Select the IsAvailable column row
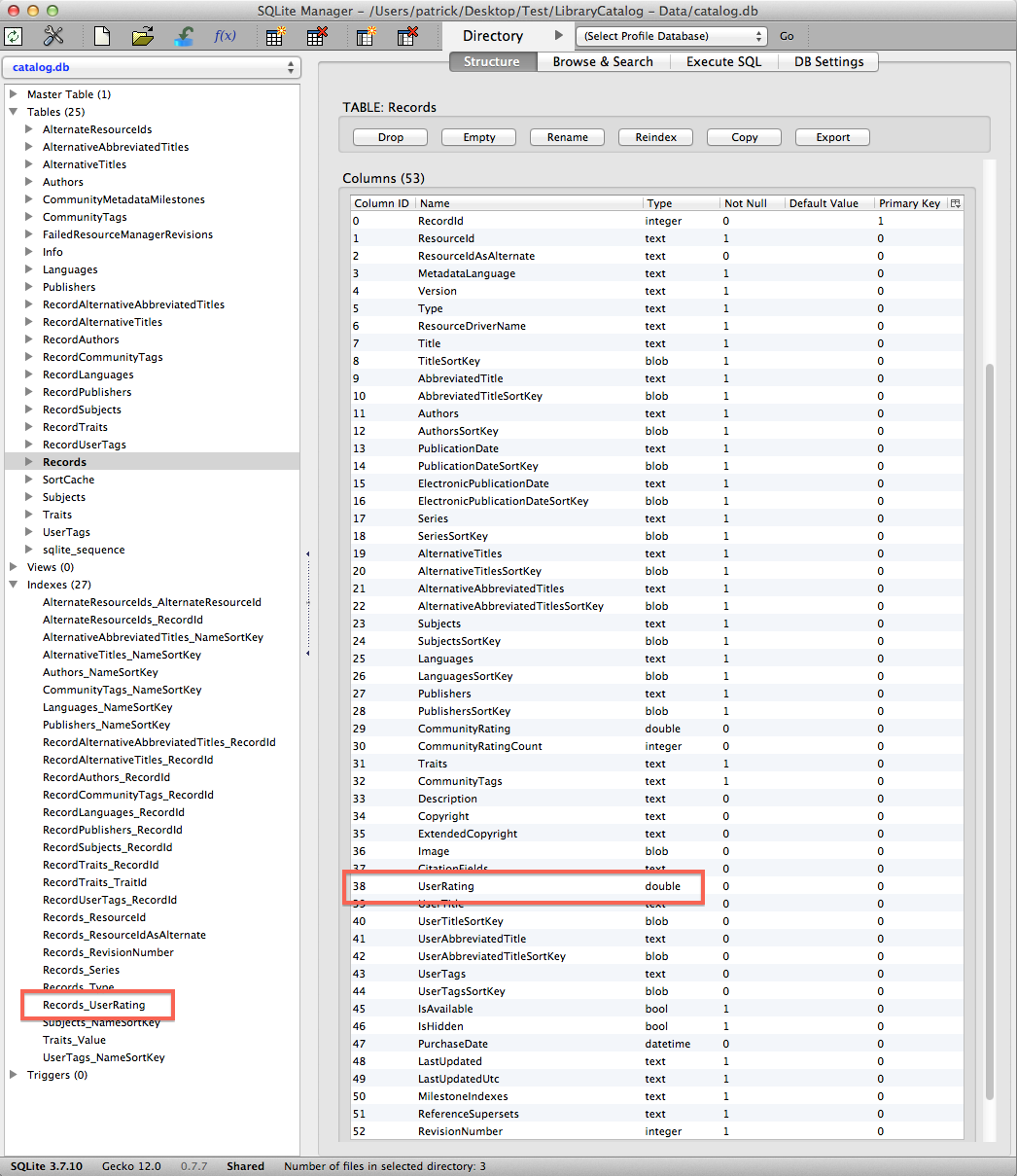This screenshot has height=1176, width=1017. click(656, 1009)
